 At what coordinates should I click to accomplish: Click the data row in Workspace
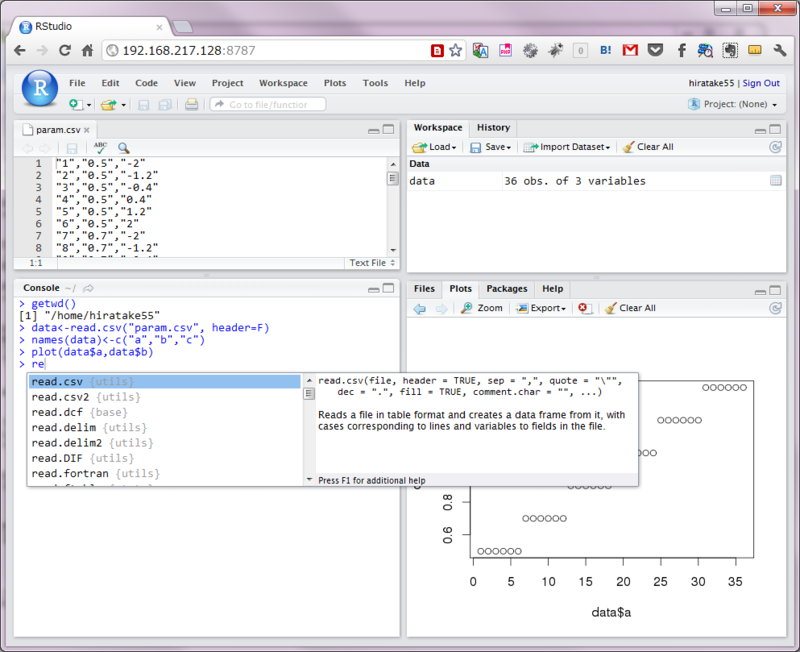(596, 181)
